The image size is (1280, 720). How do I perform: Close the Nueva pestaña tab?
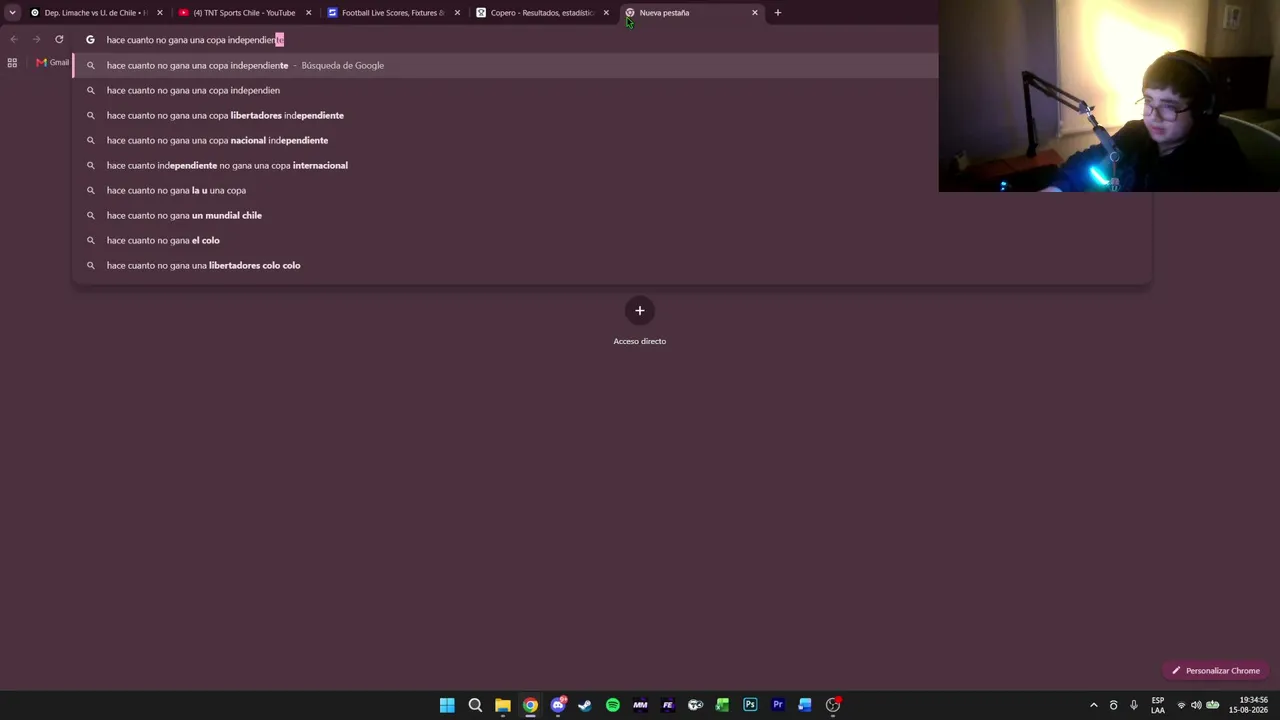[x=755, y=13]
